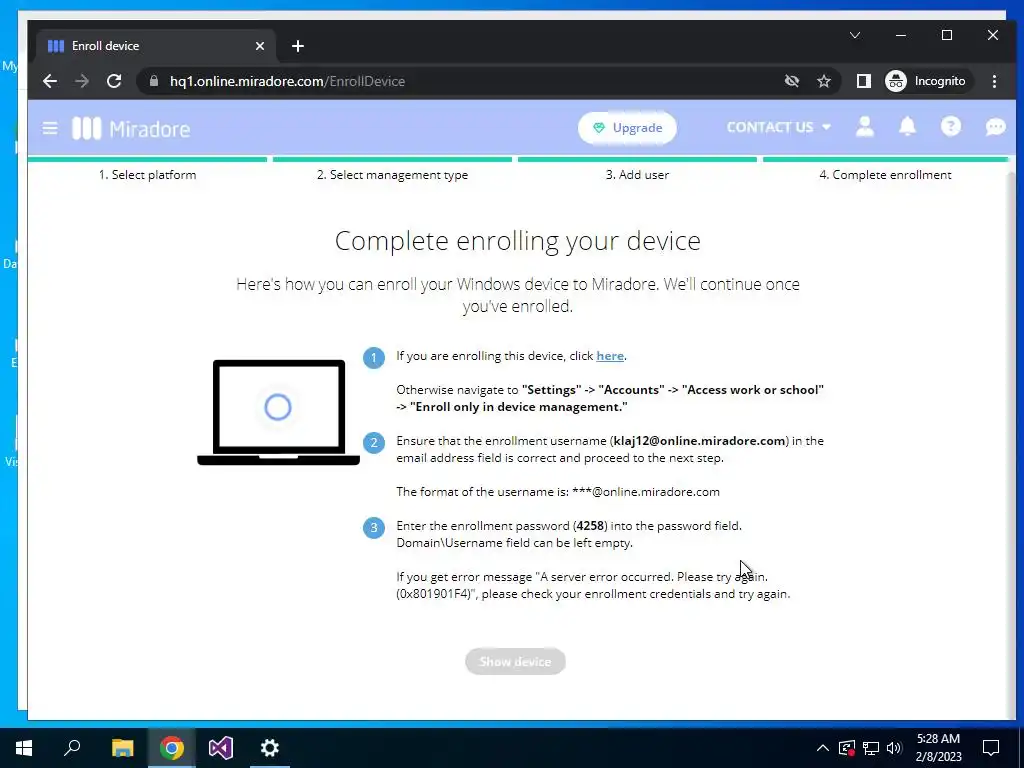Open a new browser tab
The width and height of the screenshot is (1024, 768).
coord(298,46)
